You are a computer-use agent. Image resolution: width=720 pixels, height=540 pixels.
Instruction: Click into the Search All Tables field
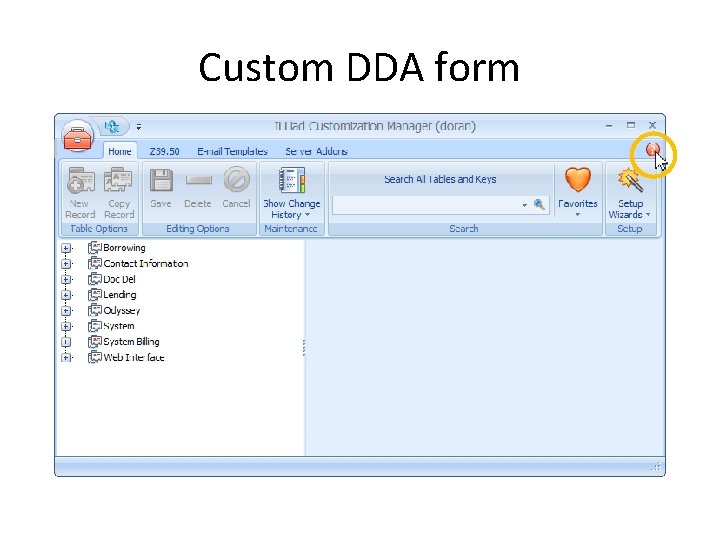point(427,205)
